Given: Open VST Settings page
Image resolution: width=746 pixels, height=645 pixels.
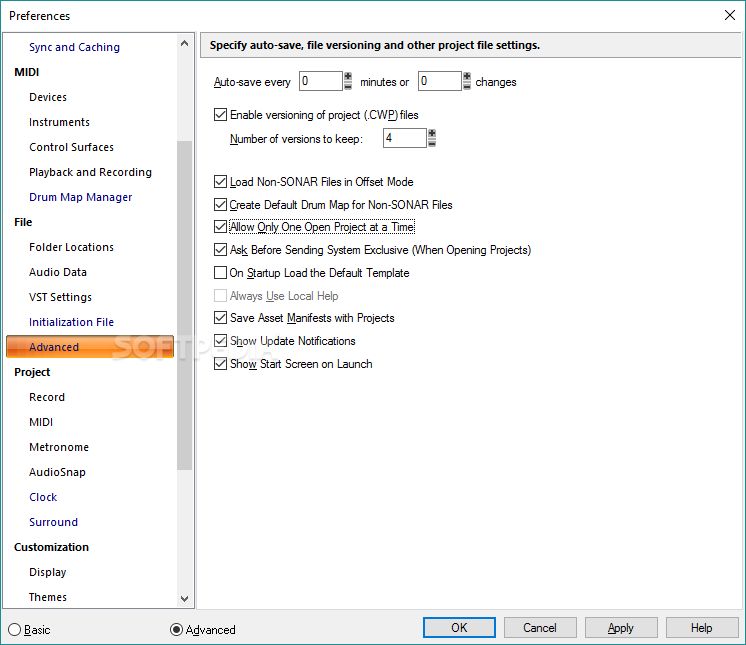Looking at the screenshot, I should pyautogui.click(x=60, y=297).
